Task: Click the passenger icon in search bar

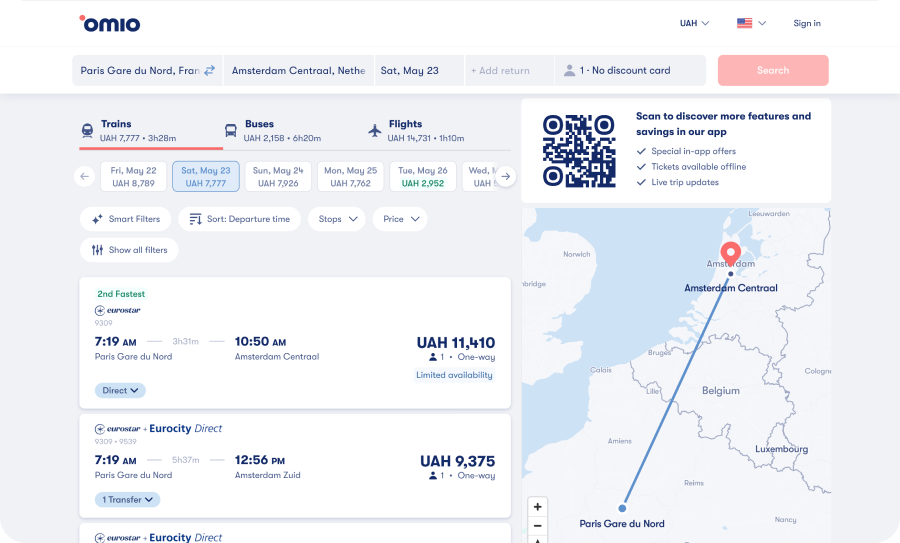Action: tap(569, 70)
